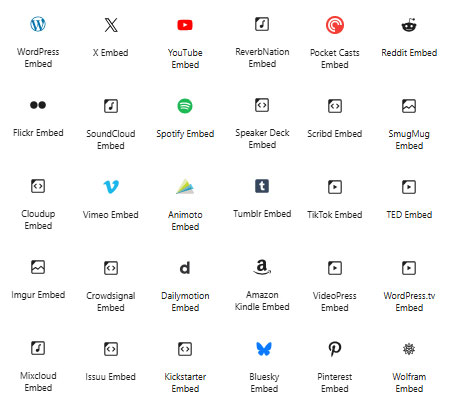Select the TikTok Embed video icon
This screenshot has width=452, height=412.
click(335, 187)
